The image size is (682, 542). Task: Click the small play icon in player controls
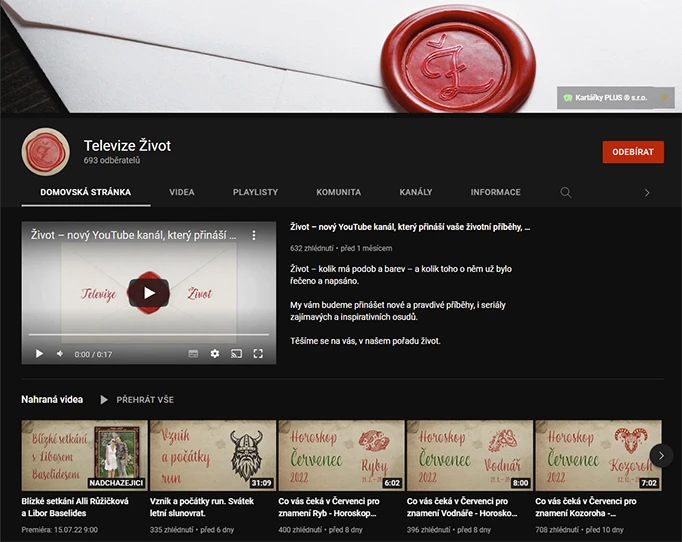(39, 354)
